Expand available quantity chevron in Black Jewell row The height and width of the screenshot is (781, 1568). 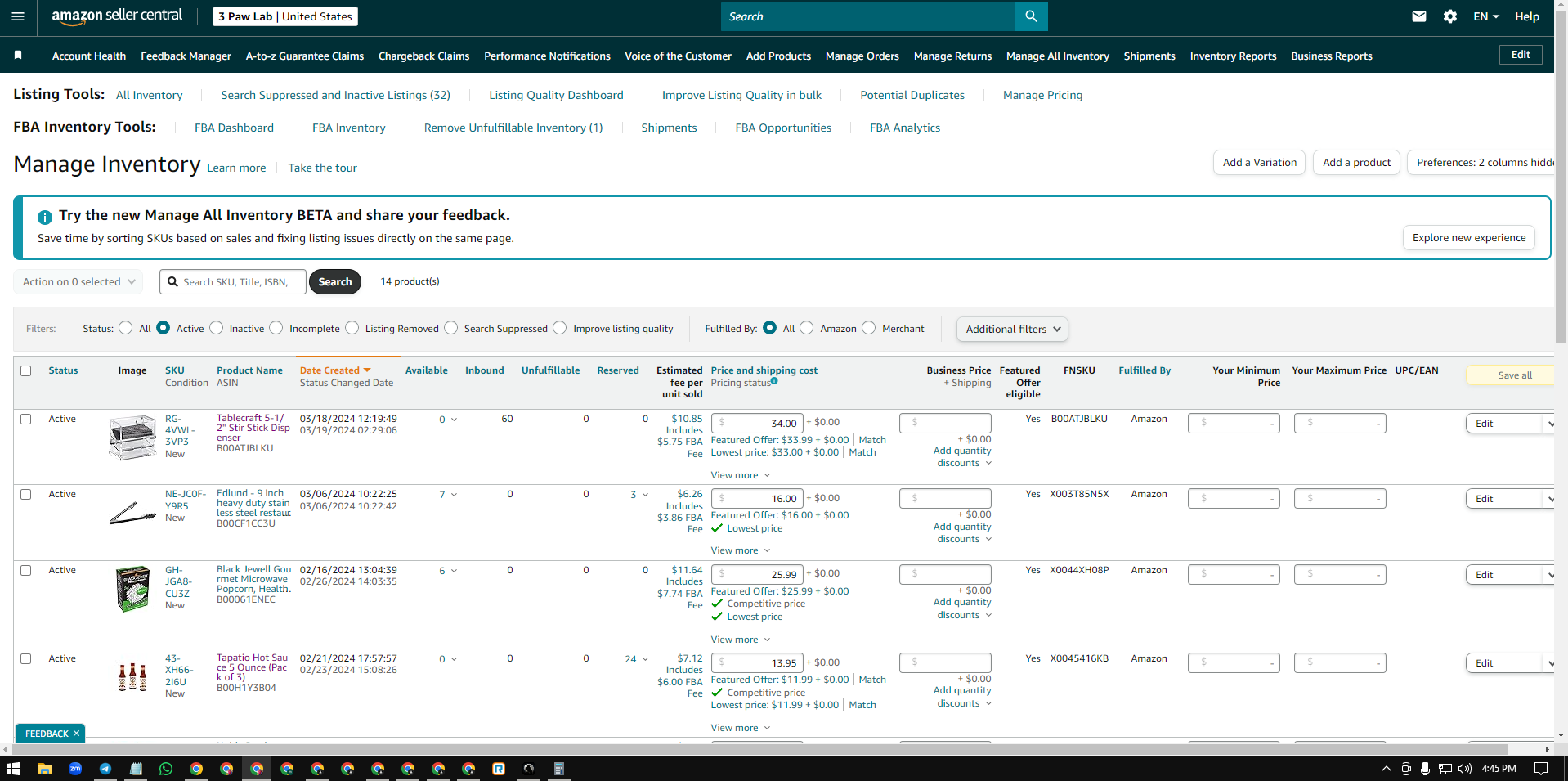tap(454, 571)
